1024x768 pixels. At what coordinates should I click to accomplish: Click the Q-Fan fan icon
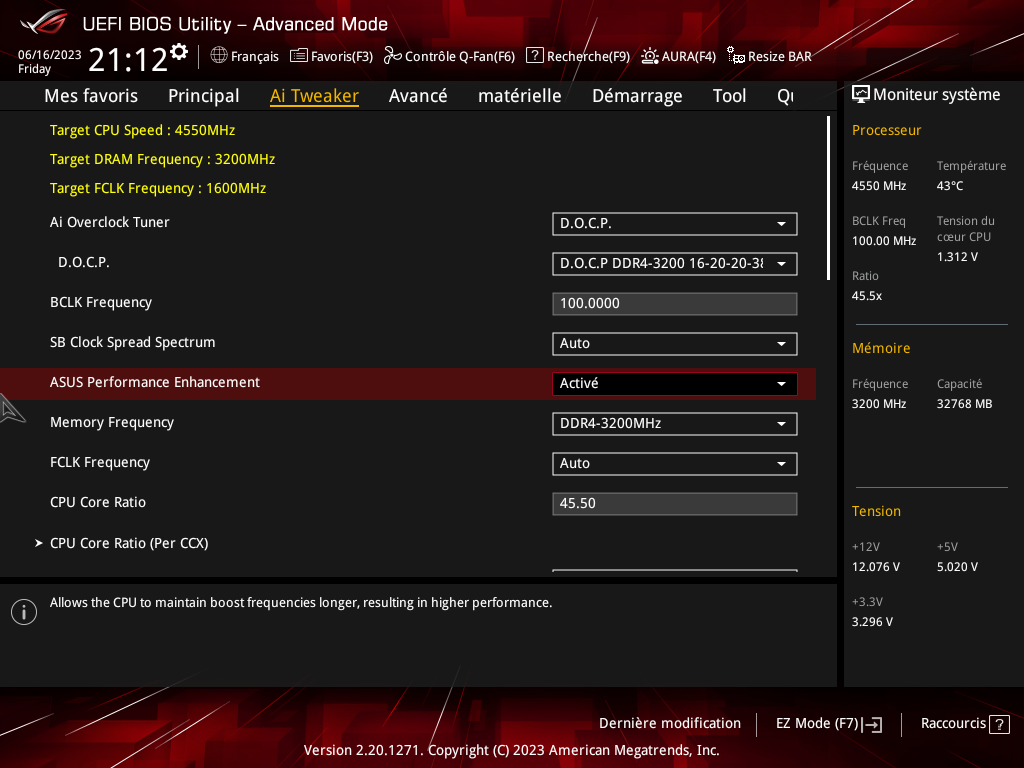pos(392,56)
